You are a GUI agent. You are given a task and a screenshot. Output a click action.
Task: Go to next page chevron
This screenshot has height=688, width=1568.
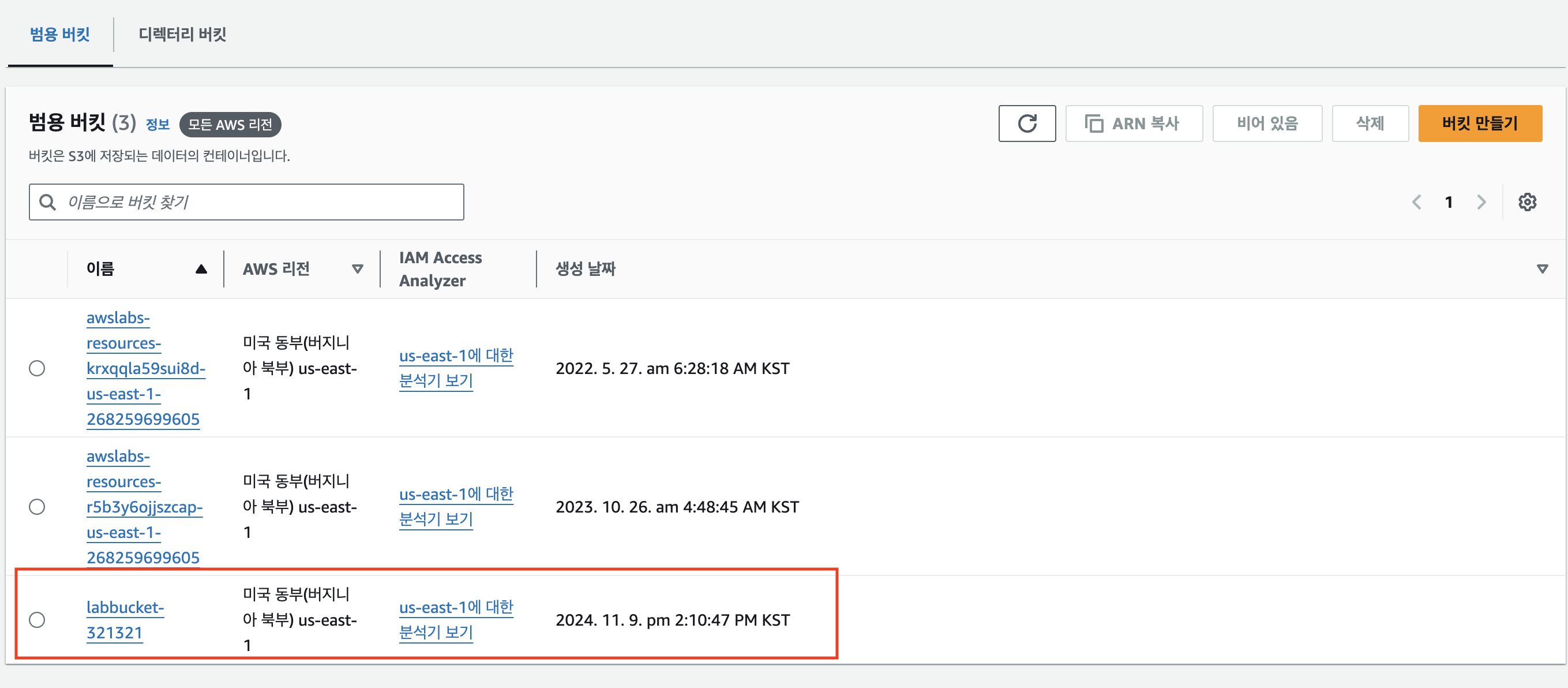(1481, 202)
